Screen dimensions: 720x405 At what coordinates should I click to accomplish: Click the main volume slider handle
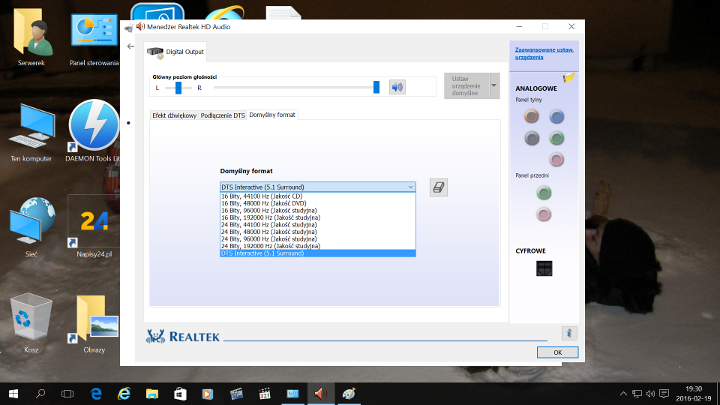(x=376, y=87)
